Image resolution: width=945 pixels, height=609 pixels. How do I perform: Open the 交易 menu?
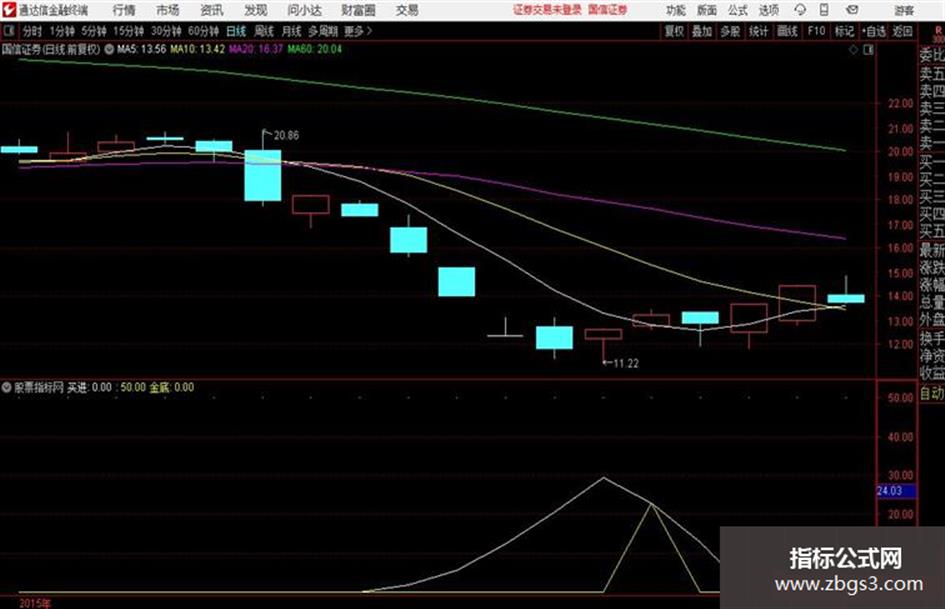pyautogui.click(x=407, y=10)
